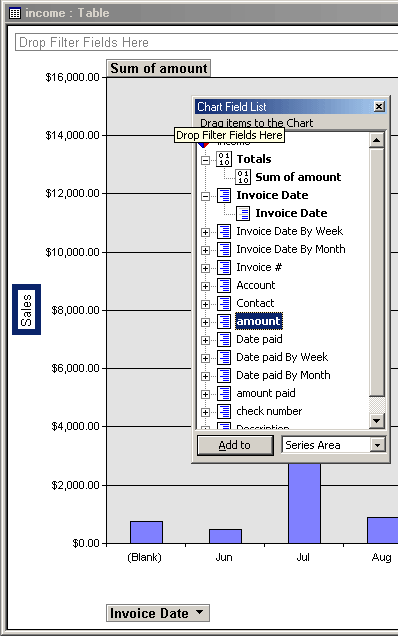The height and width of the screenshot is (636, 398).
Task: Click the field list scrollbar thumb
Action: [x=376, y=272]
